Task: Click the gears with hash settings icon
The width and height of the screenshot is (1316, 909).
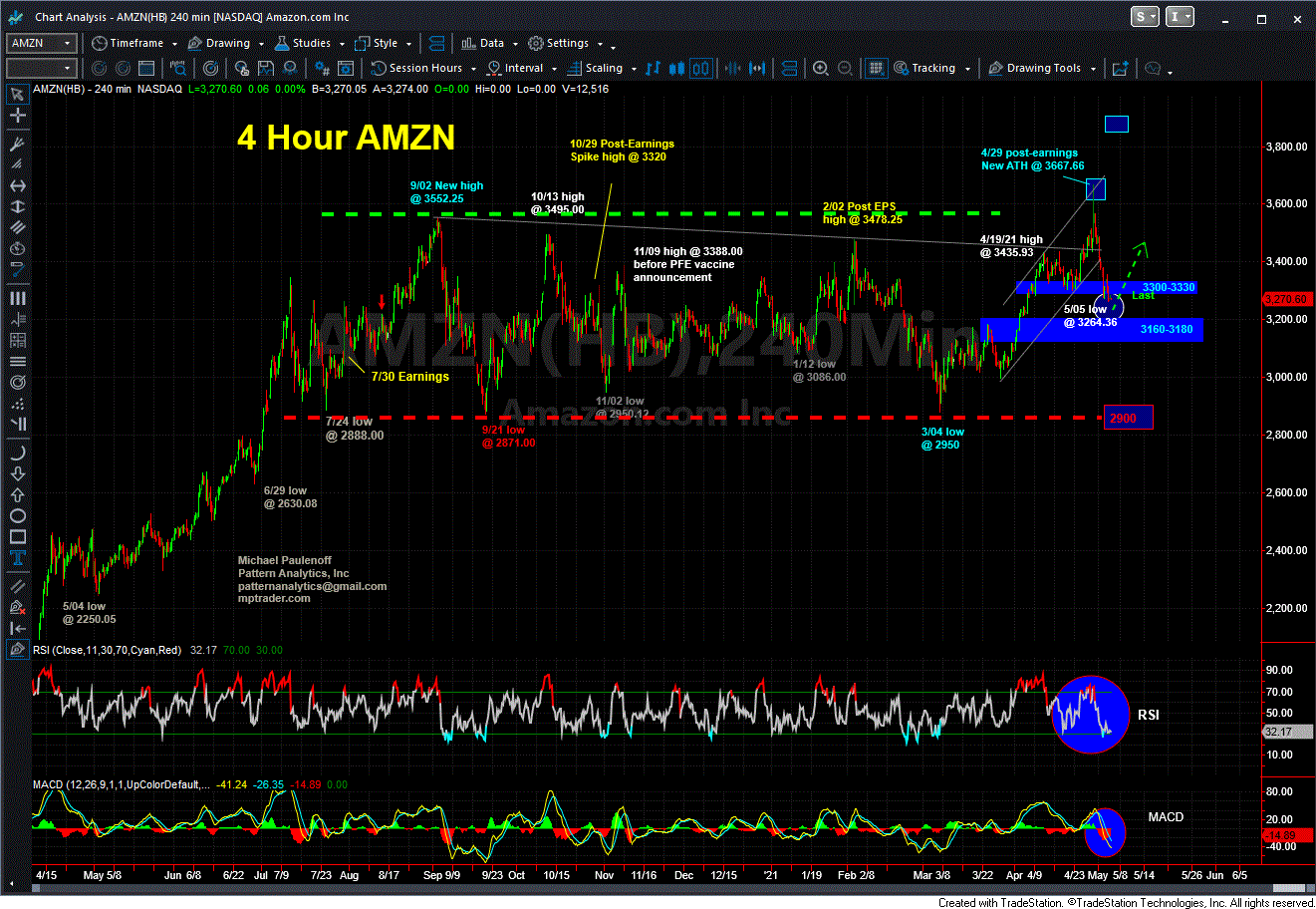Action: pyautogui.click(x=322, y=68)
